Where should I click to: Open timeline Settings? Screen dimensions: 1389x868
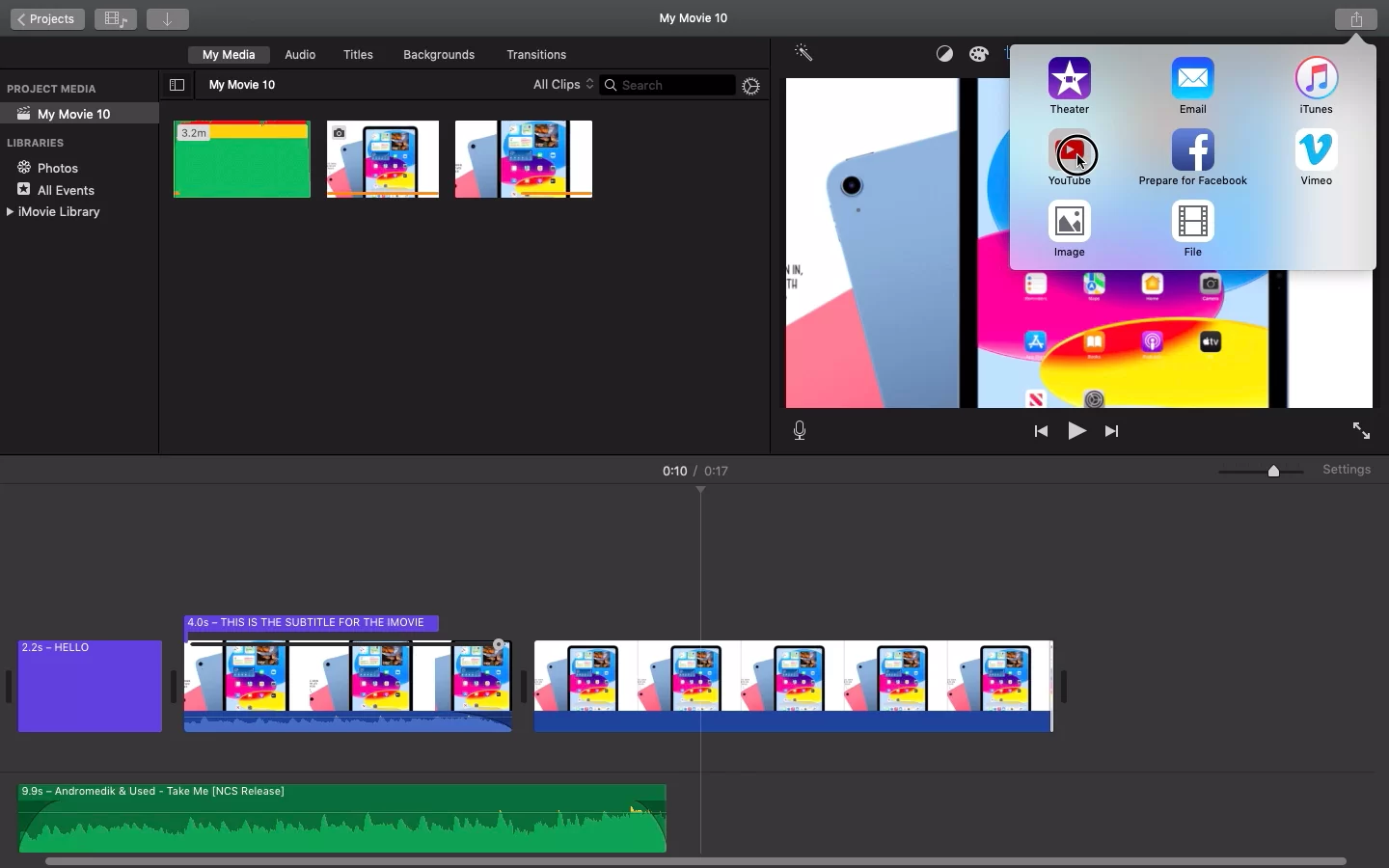point(1347,470)
